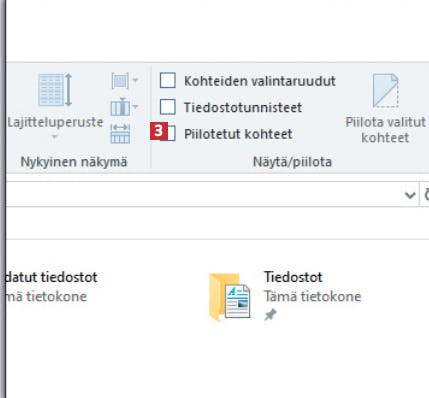429x398 pixels.
Task: Toggle the Tiedostotunnisteet checkbox
Action: pyautogui.click(x=168, y=107)
